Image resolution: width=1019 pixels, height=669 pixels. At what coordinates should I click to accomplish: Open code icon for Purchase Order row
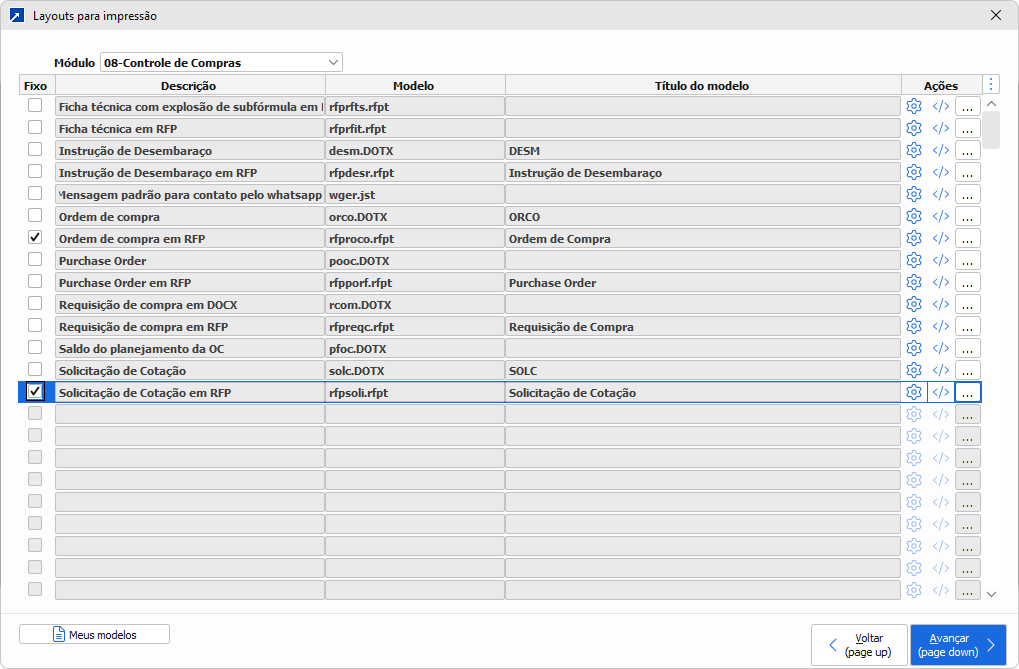tap(940, 260)
